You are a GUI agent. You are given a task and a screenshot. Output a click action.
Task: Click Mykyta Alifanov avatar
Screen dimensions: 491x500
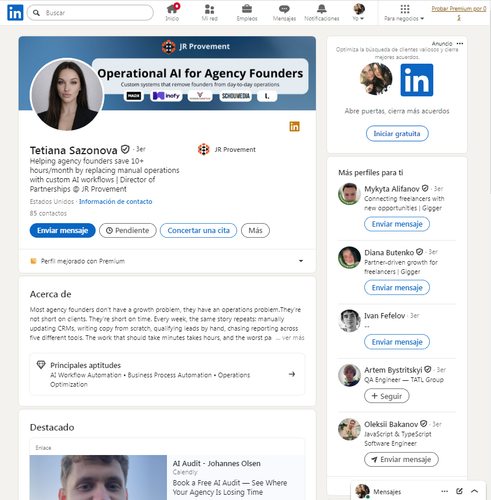pyautogui.click(x=349, y=194)
